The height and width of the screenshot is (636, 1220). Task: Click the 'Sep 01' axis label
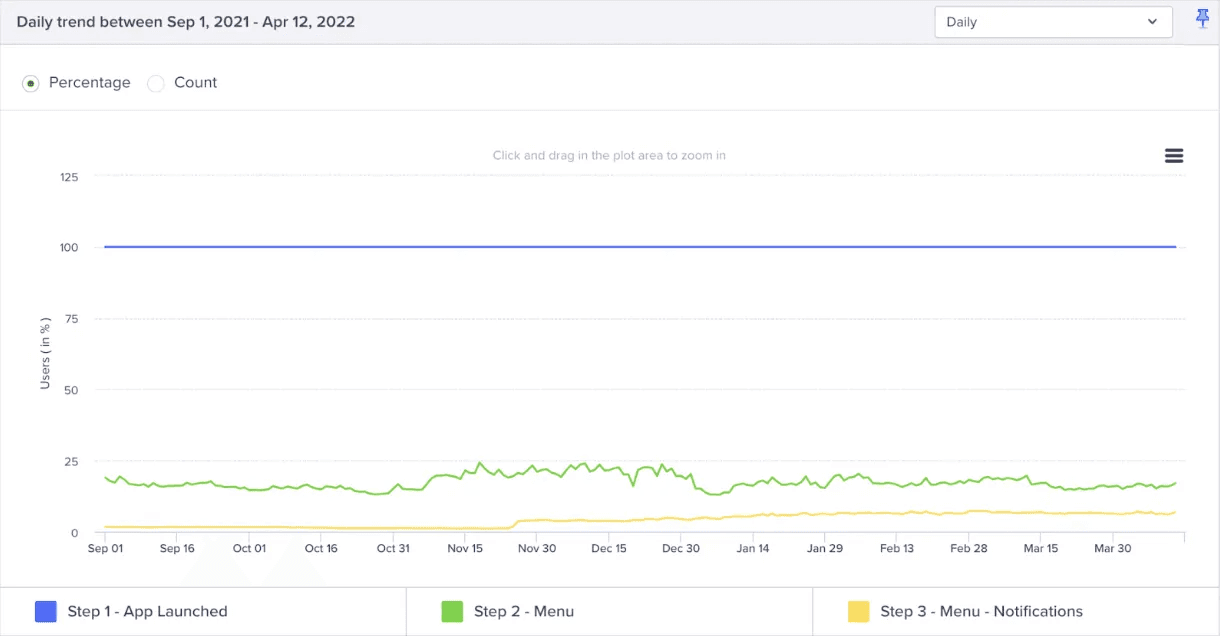tap(105, 548)
